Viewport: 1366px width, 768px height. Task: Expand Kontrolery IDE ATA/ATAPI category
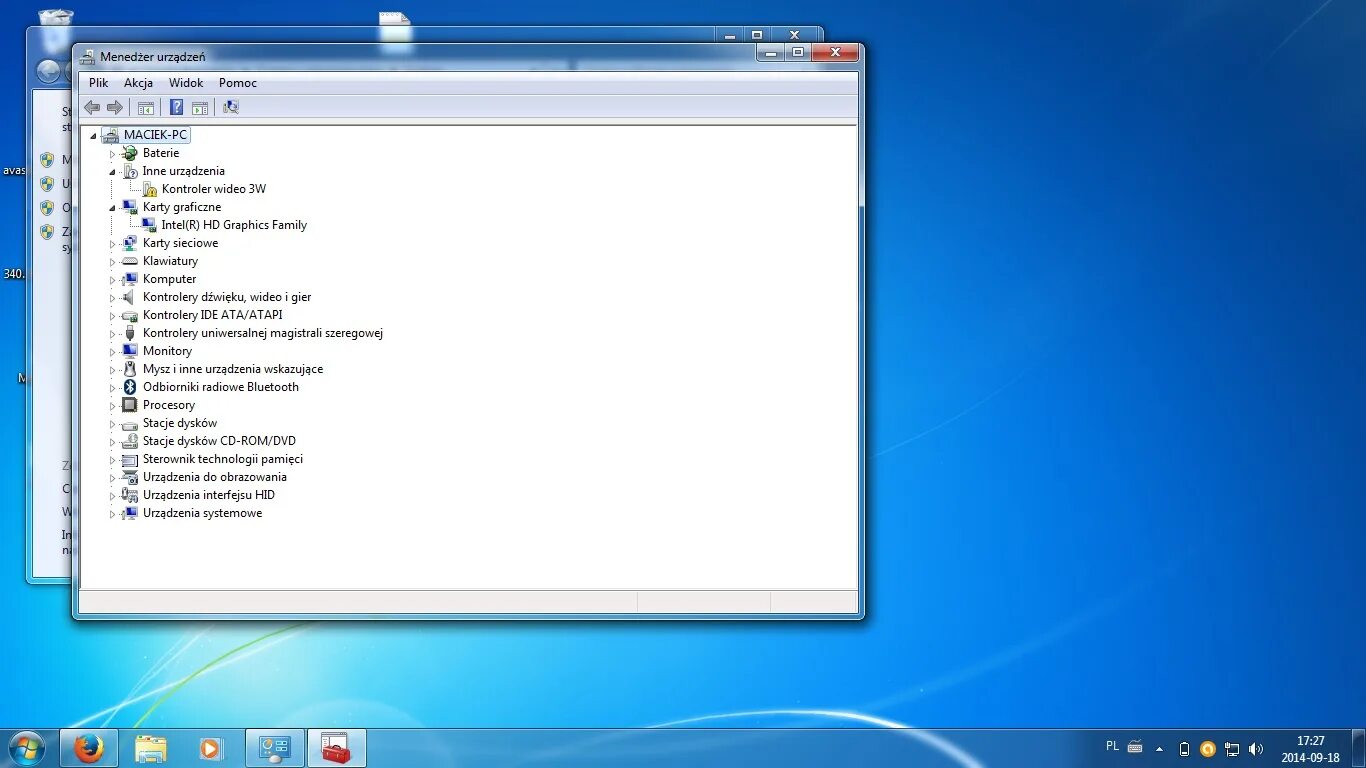pos(112,315)
